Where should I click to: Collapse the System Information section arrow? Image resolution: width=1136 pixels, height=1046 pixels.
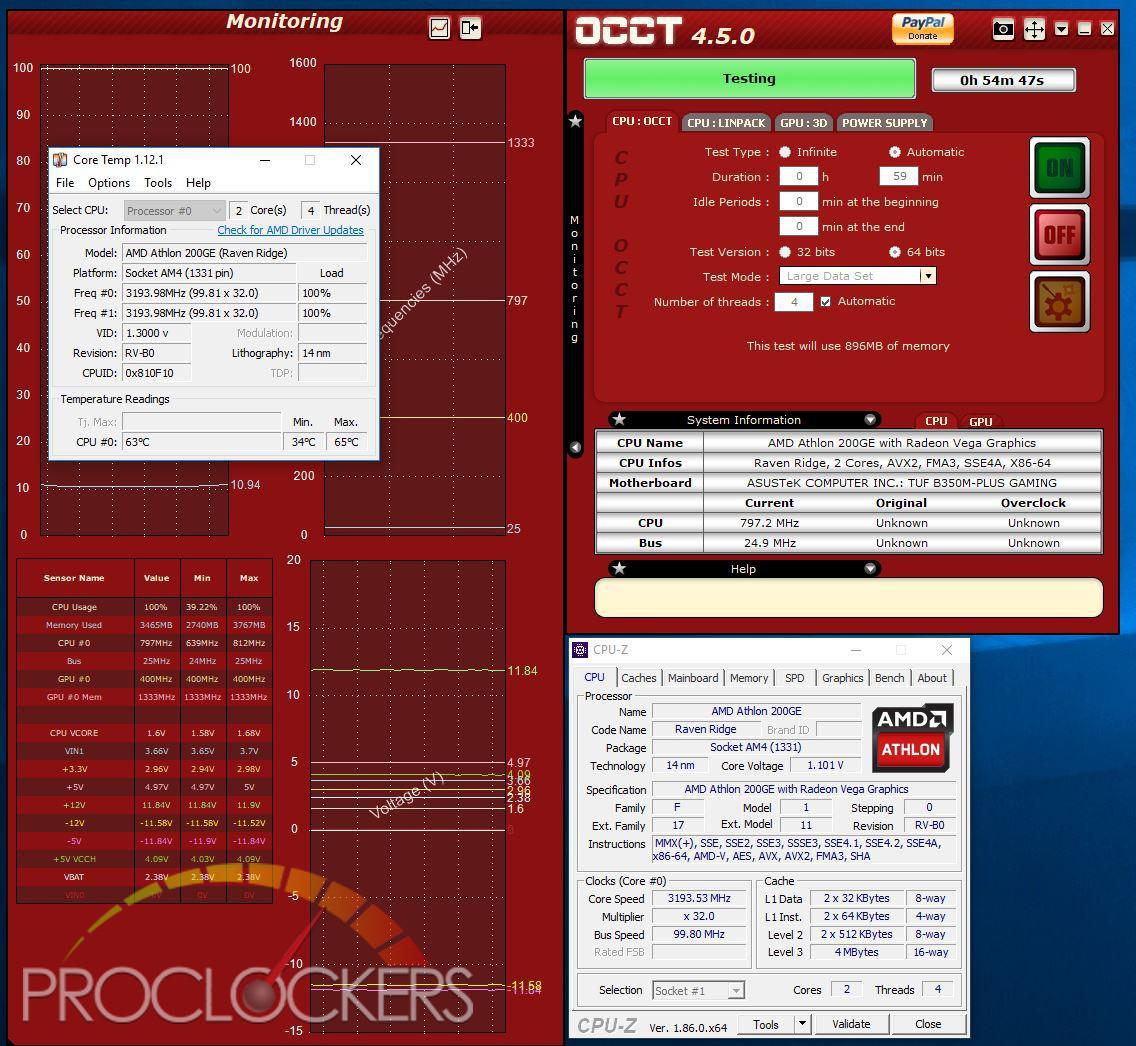[x=870, y=419]
